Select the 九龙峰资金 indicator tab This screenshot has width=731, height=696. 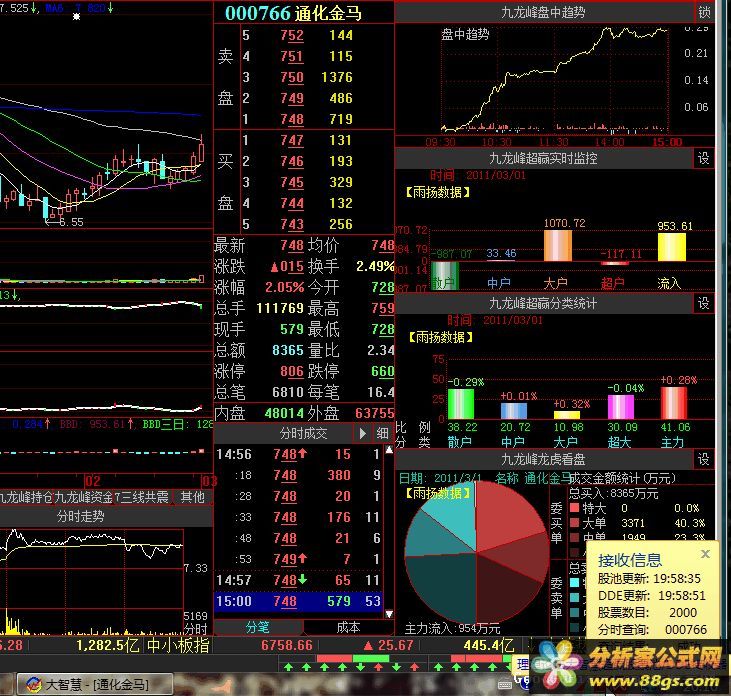[84, 497]
